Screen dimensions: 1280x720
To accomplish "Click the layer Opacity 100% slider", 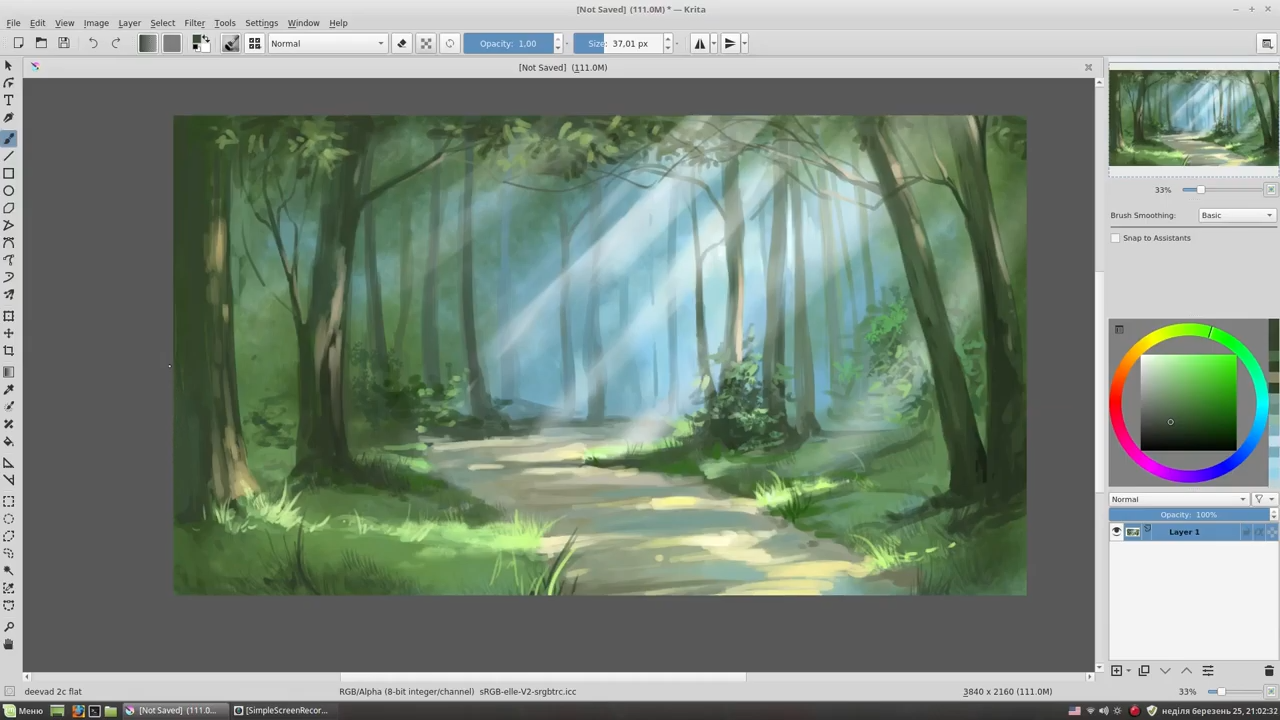I will (x=1188, y=515).
